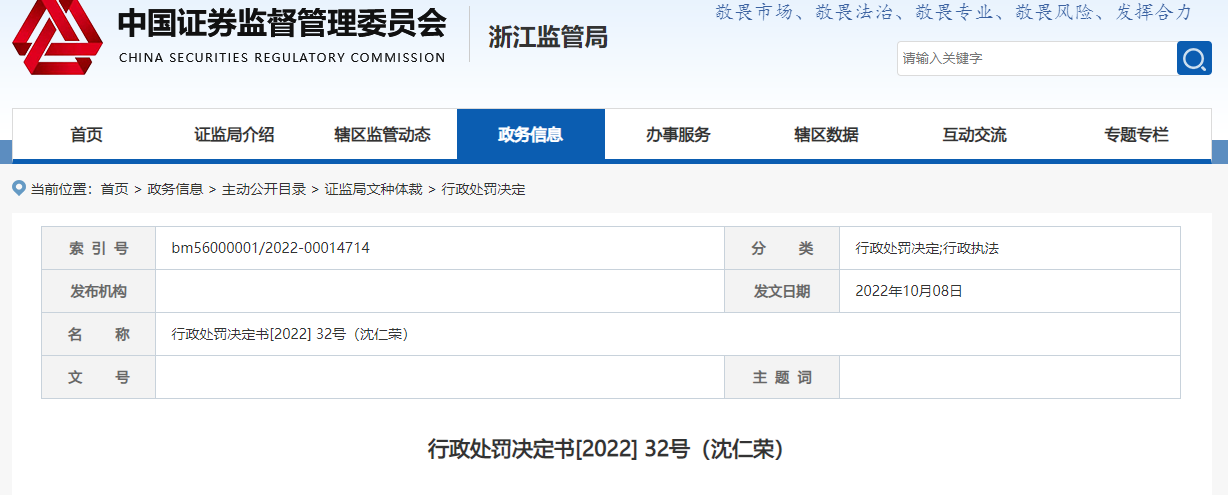Click 首页 link in the breadcrumb

(114, 189)
